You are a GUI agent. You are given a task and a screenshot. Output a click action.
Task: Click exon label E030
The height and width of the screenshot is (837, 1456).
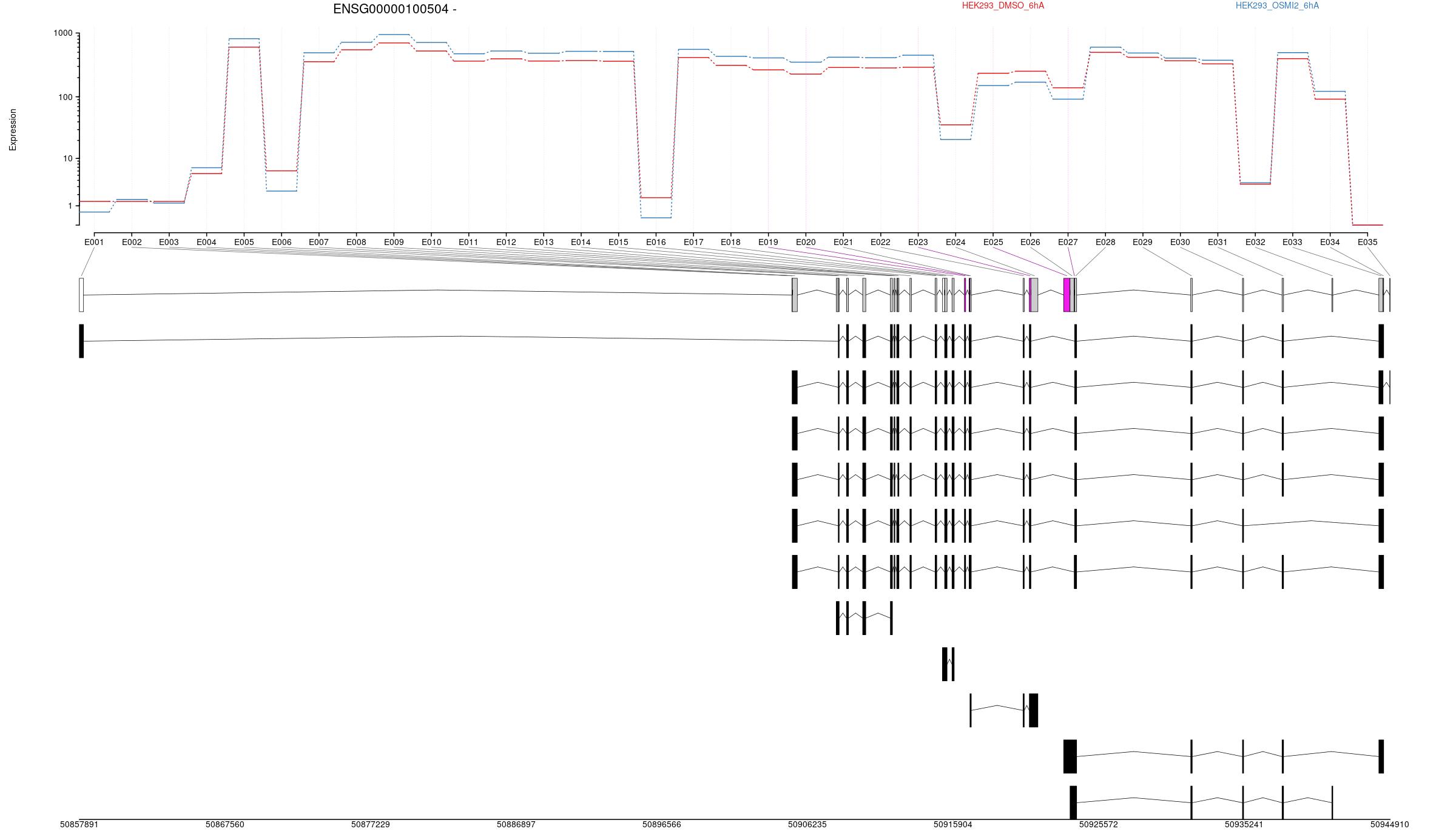(1180, 242)
